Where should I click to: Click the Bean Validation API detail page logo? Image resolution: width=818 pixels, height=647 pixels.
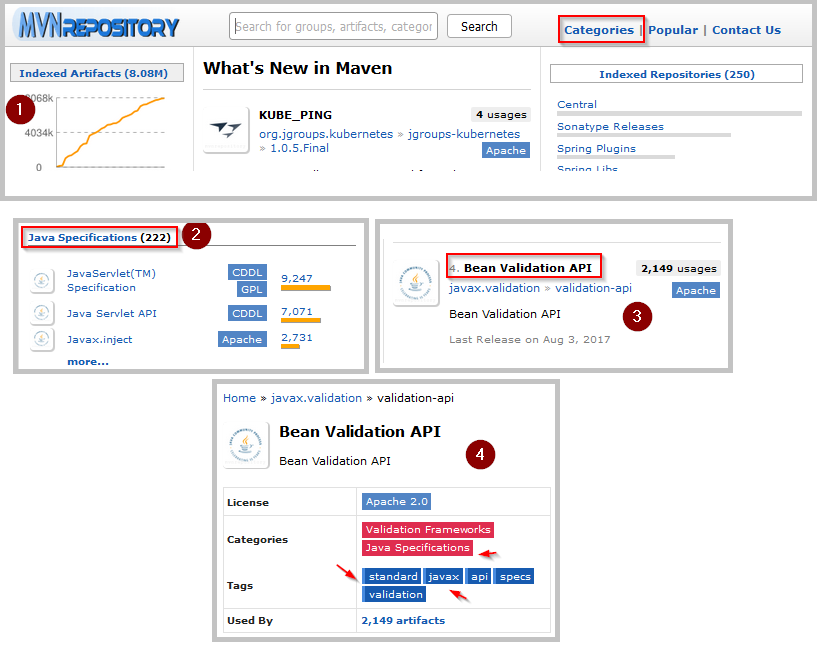tap(246, 445)
